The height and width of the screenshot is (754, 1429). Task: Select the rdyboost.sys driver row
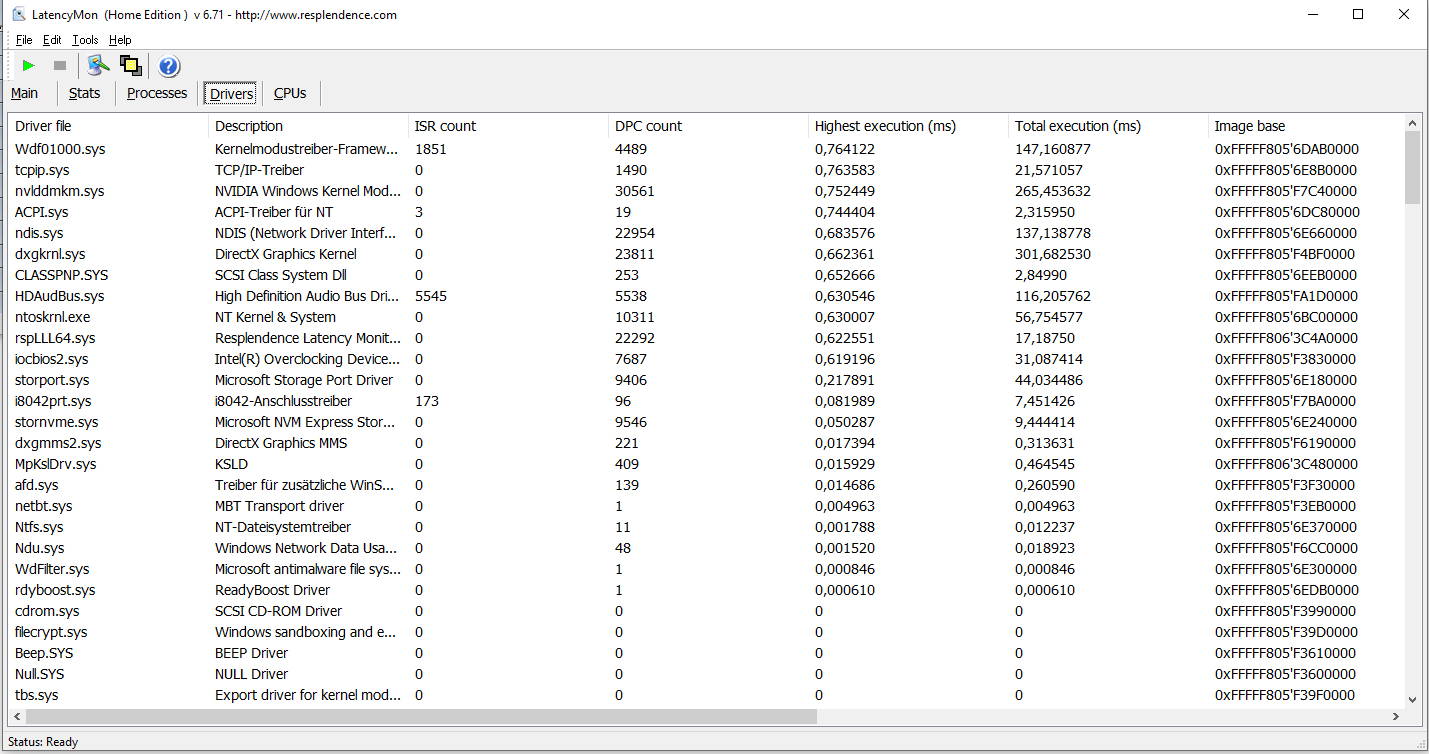tap(706, 590)
